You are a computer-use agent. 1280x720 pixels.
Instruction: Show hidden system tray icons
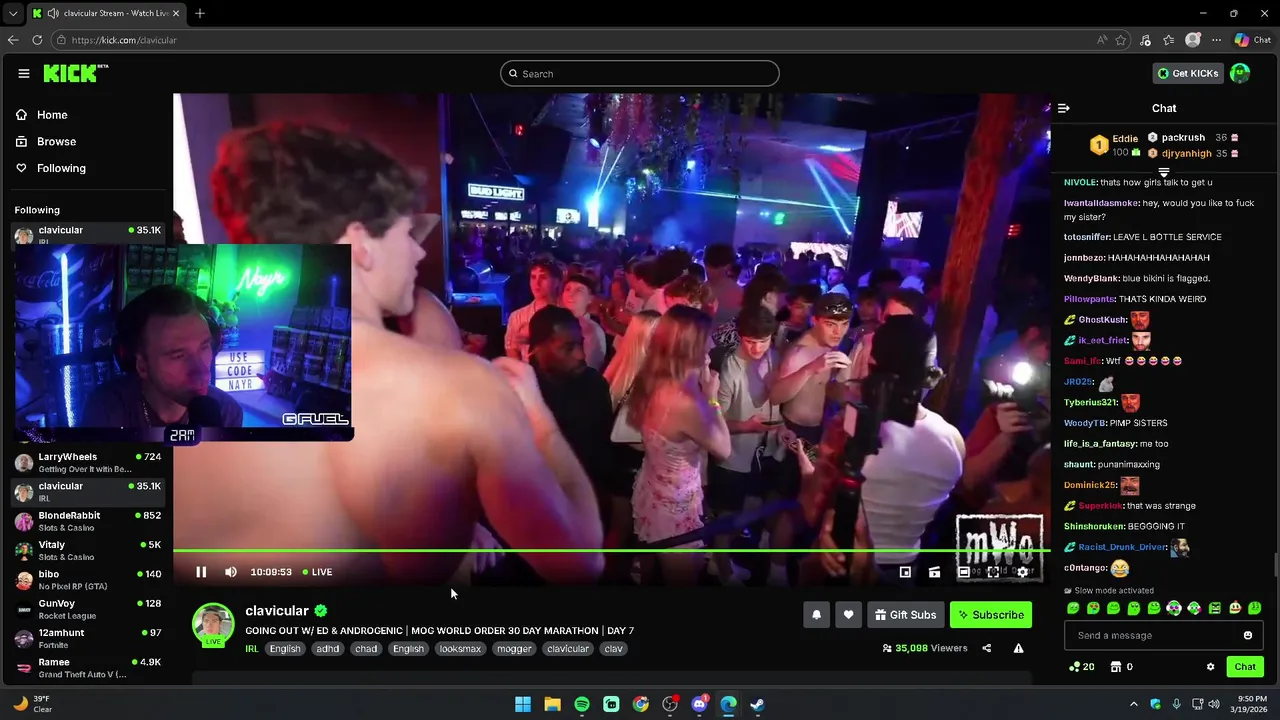[x=1133, y=704]
